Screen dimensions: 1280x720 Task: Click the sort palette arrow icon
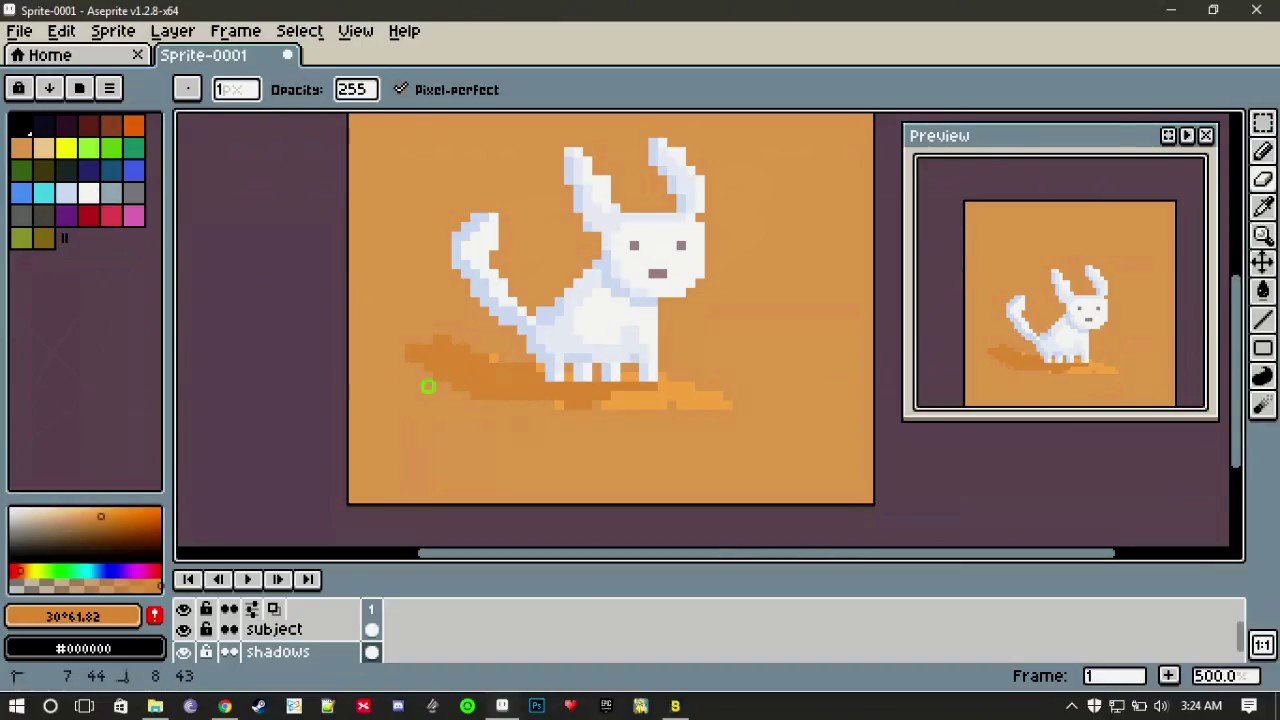[x=49, y=88]
